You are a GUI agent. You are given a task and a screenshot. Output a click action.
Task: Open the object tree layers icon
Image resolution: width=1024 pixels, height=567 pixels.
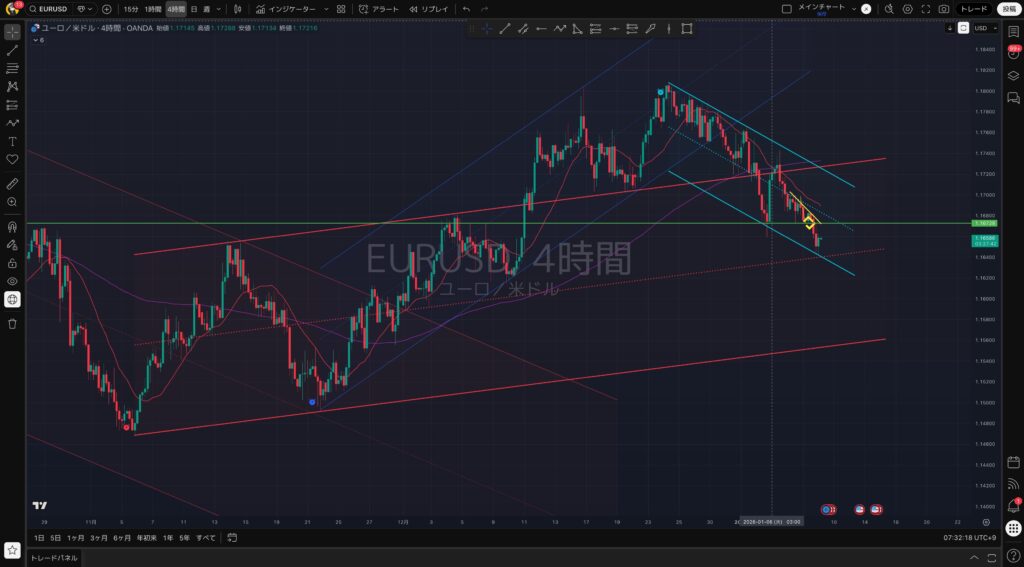[1013, 76]
